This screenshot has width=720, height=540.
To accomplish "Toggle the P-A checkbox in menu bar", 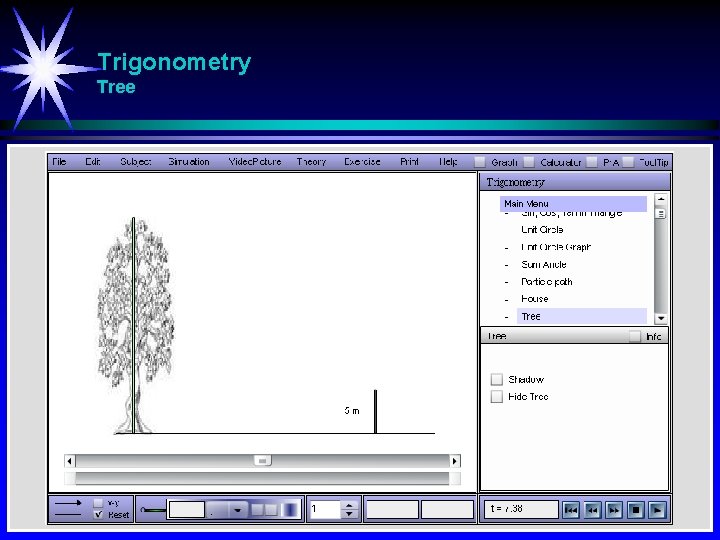I will pos(592,162).
